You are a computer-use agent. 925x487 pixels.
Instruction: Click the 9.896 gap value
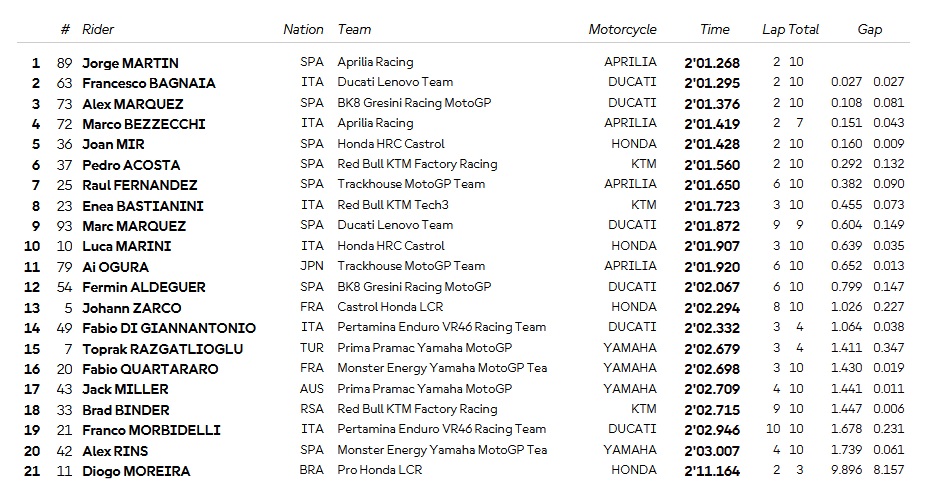(x=845, y=471)
